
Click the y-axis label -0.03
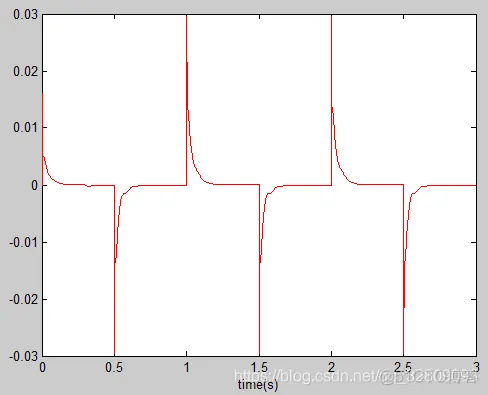[x=23, y=356]
